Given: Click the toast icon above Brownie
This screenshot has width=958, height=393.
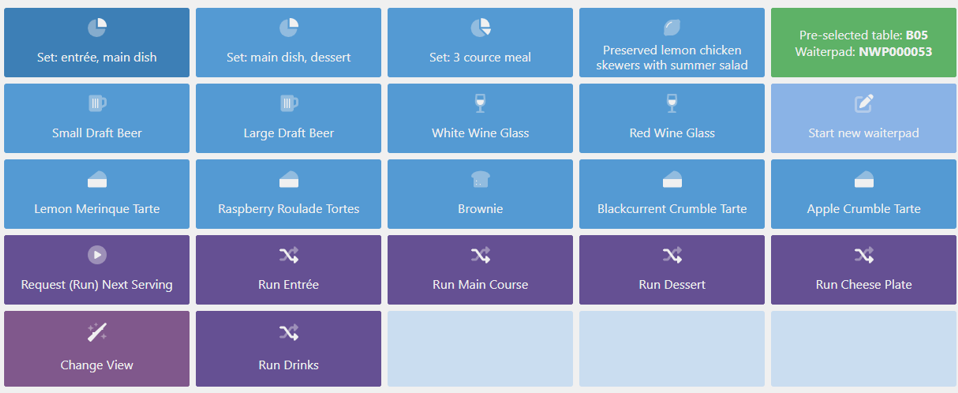Looking at the screenshot, I should [480, 179].
